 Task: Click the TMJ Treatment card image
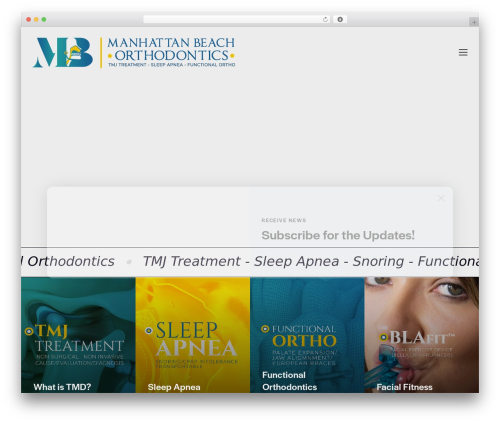tap(78, 335)
